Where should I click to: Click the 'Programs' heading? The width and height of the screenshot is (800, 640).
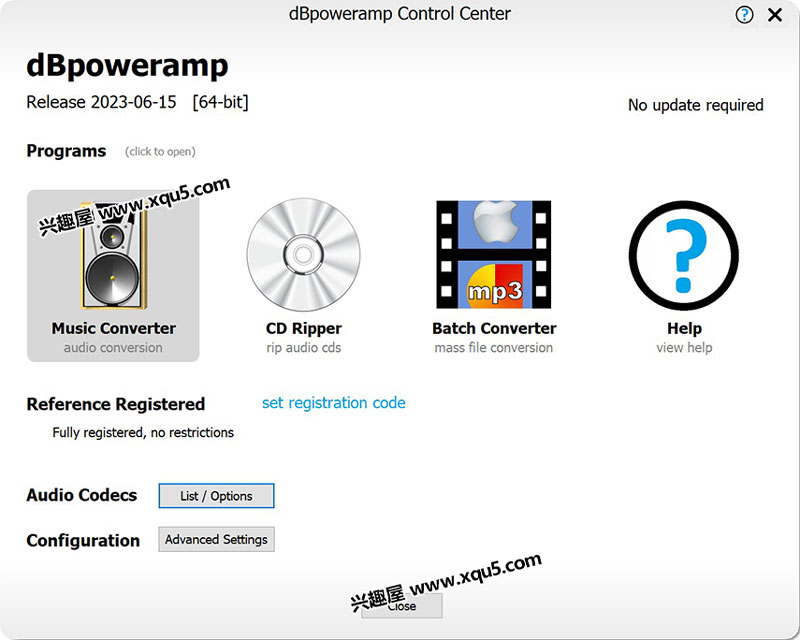point(66,151)
